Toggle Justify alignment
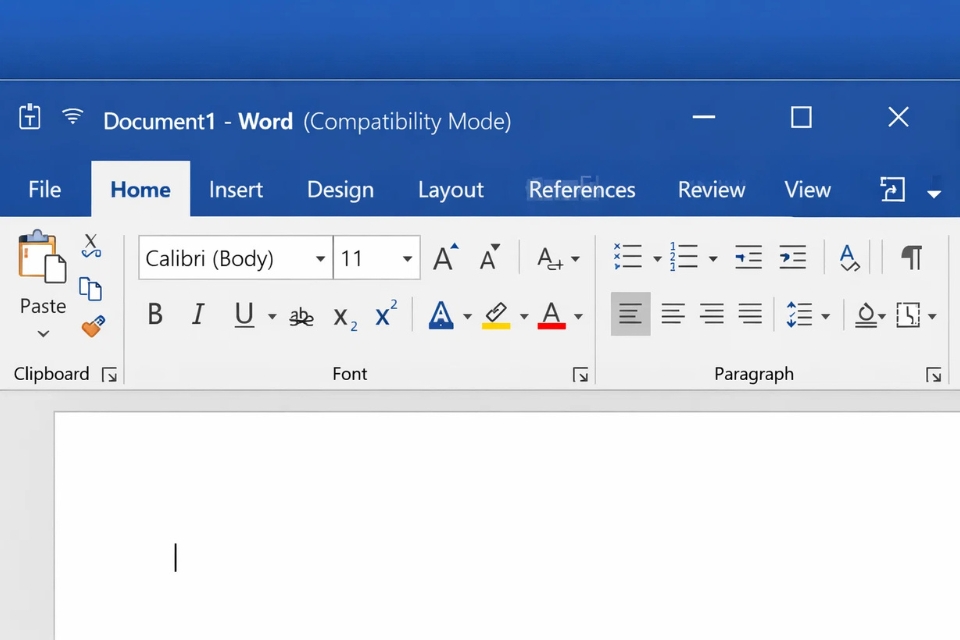 [x=750, y=313]
